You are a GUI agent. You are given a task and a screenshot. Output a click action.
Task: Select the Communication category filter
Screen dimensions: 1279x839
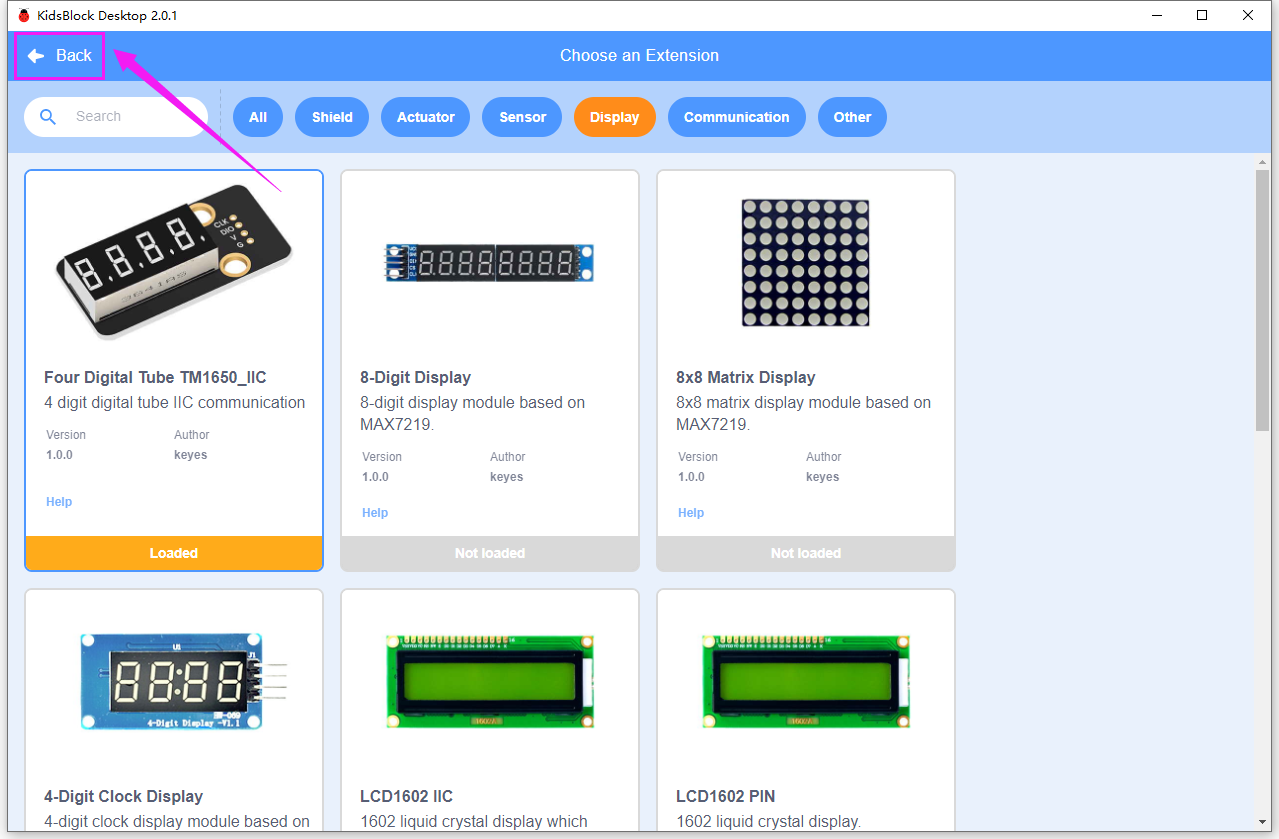737,117
